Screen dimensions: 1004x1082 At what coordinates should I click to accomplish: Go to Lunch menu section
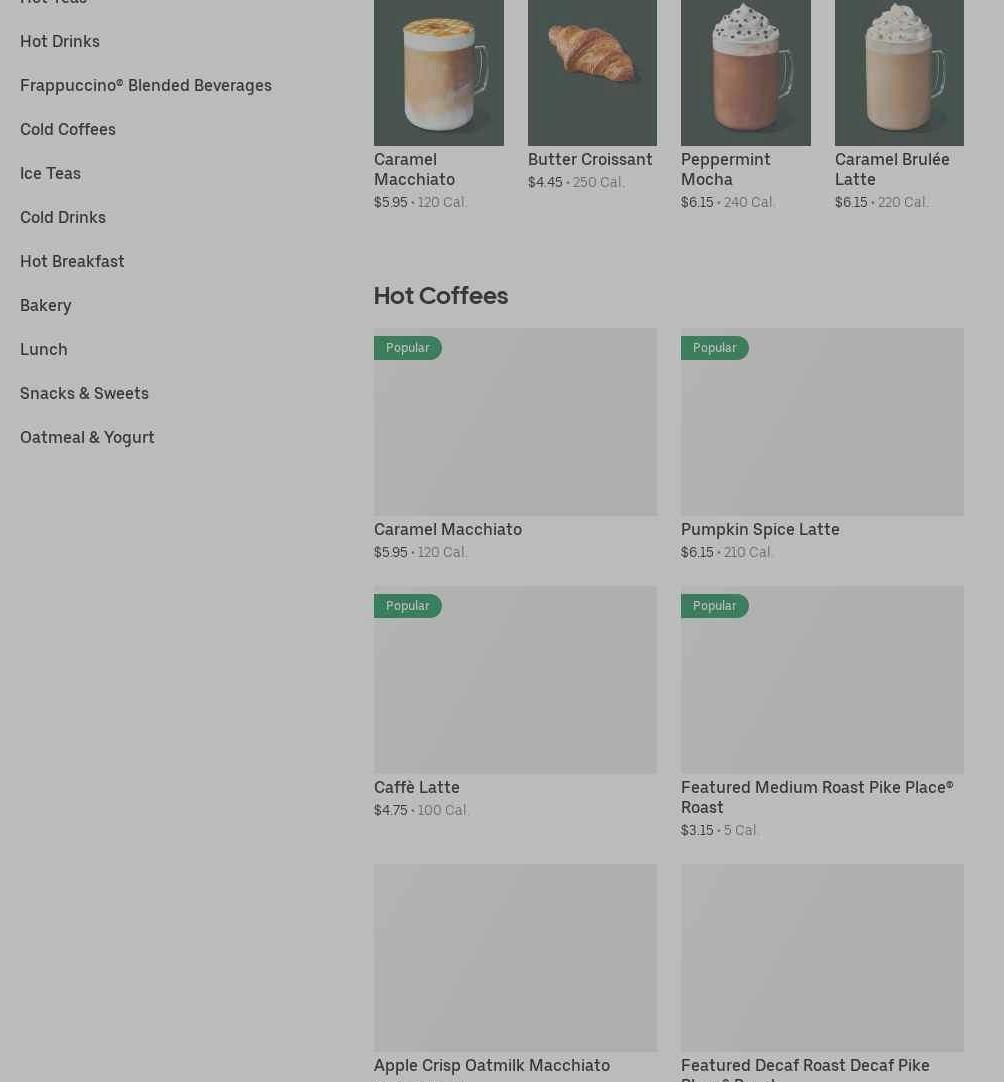tap(43, 349)
